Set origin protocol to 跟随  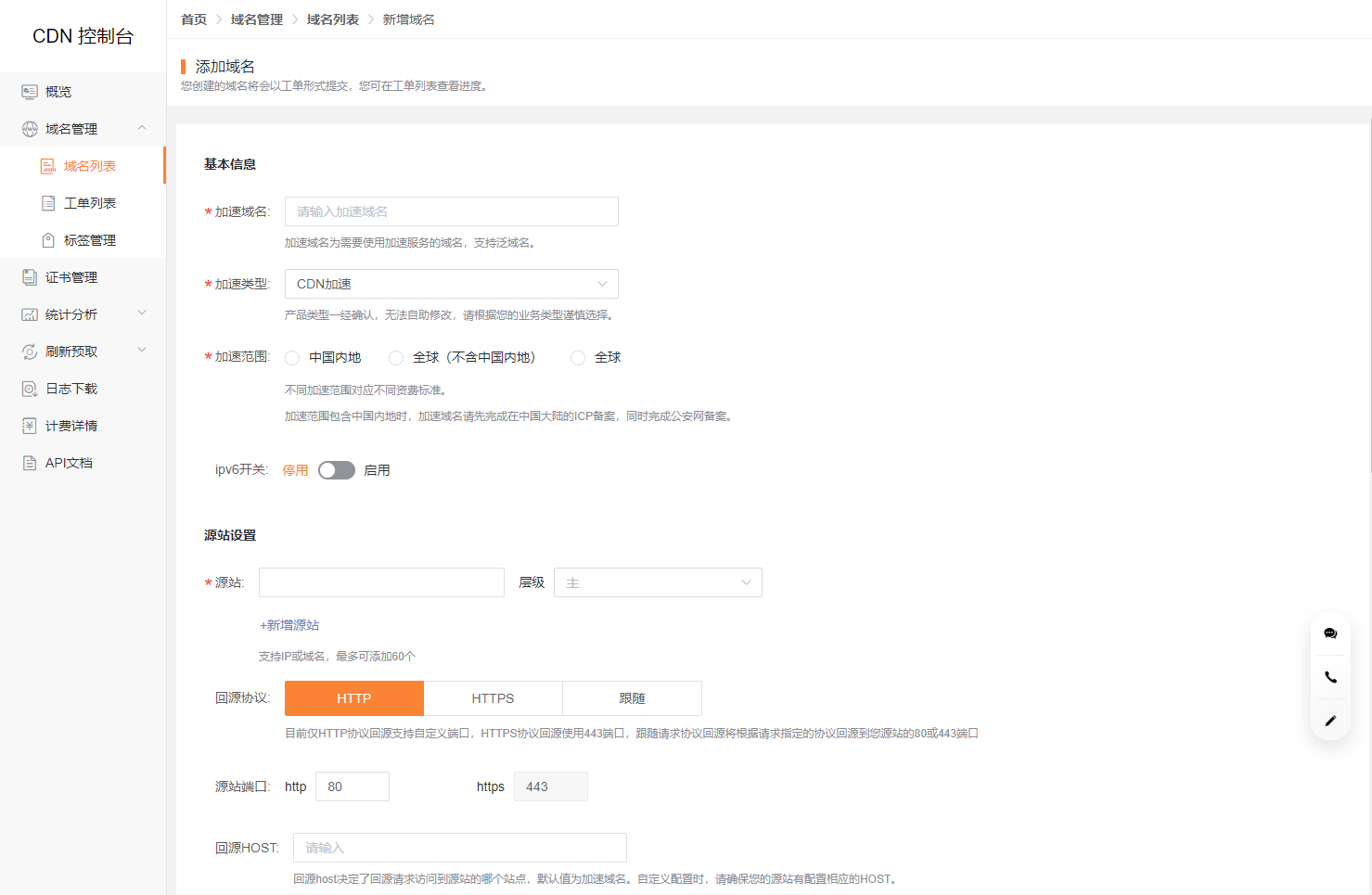632,698
